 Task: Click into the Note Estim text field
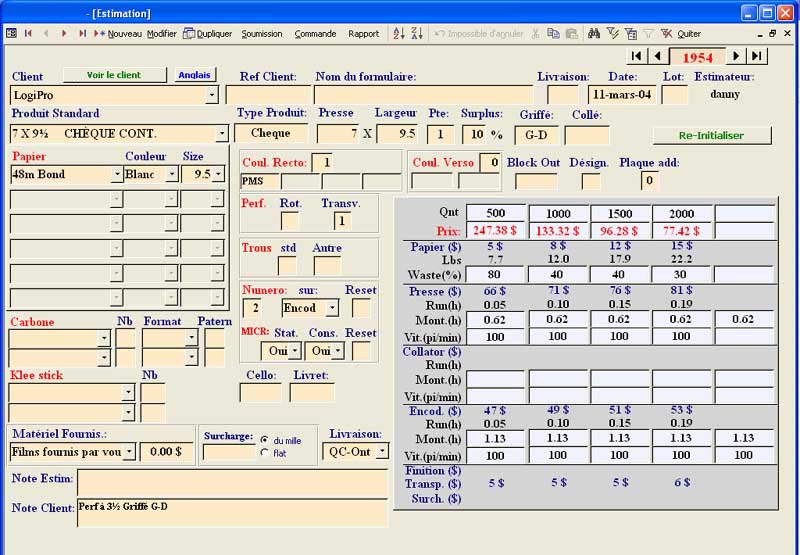[232, 482]
